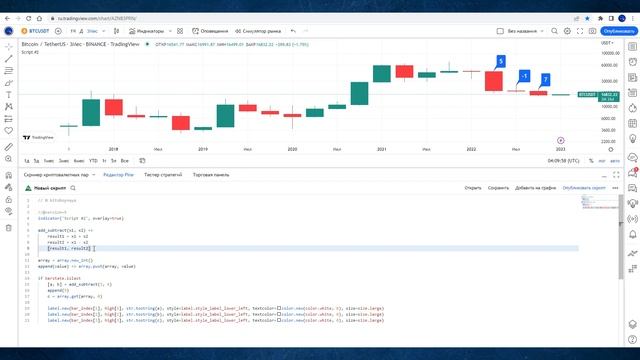
Task: Open chart settings gear icon
Action: 567,31
